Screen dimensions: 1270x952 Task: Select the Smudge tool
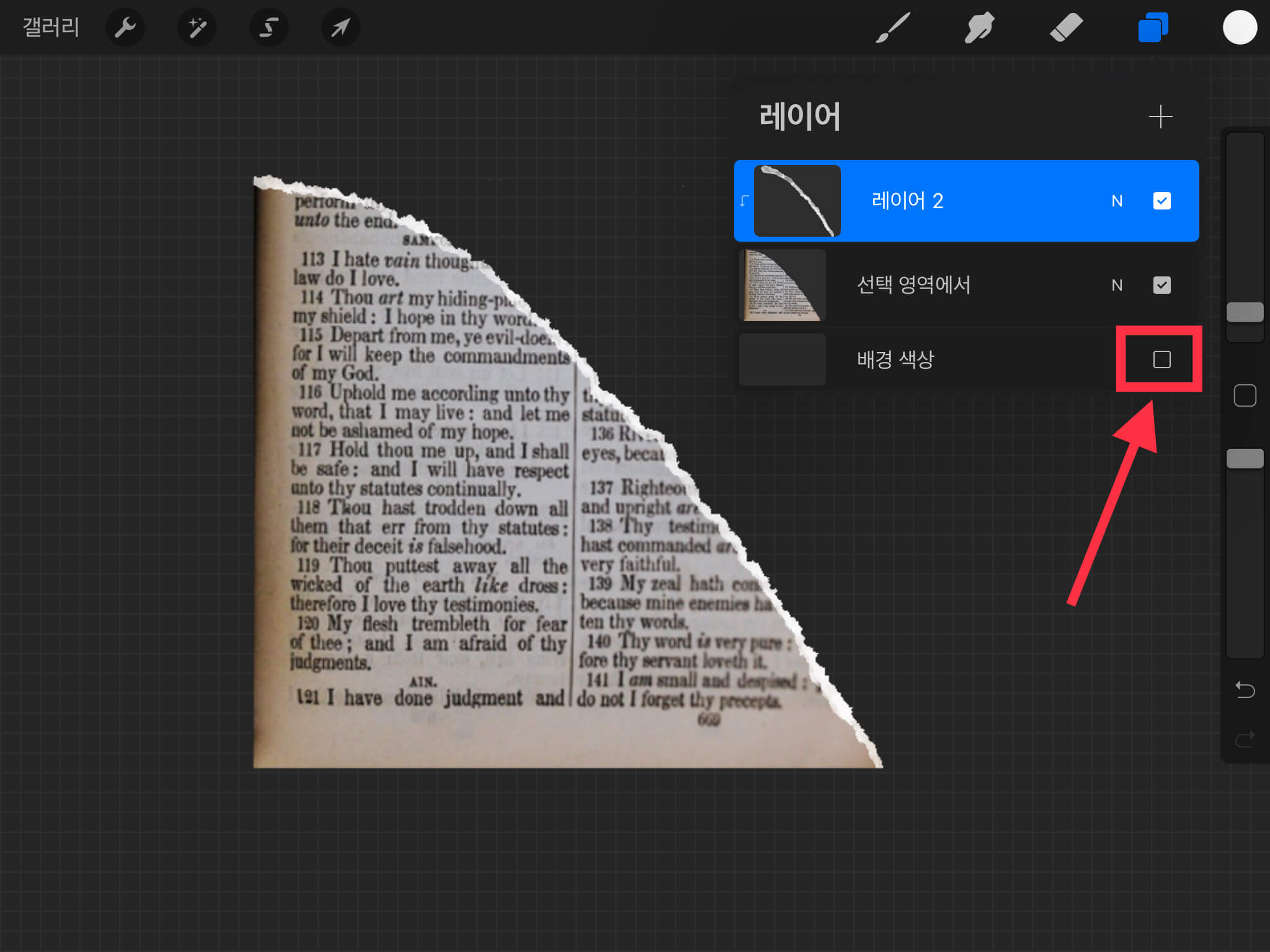tap(979, 27)
